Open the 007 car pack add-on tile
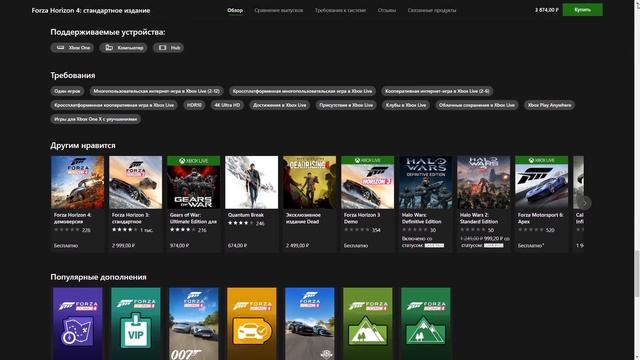The width and height of the screenshot is (640, 360). (193, 324)
